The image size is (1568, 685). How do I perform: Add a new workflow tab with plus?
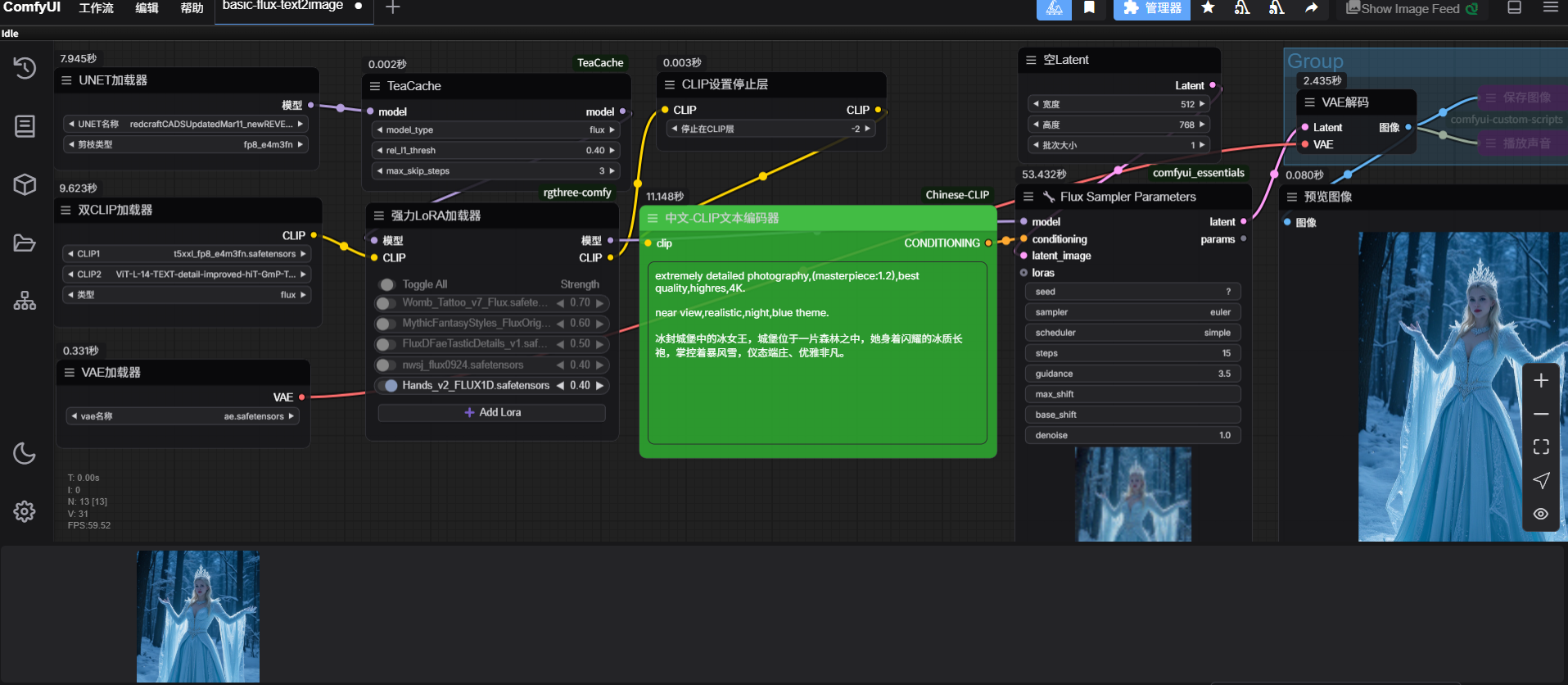[393, 7]
